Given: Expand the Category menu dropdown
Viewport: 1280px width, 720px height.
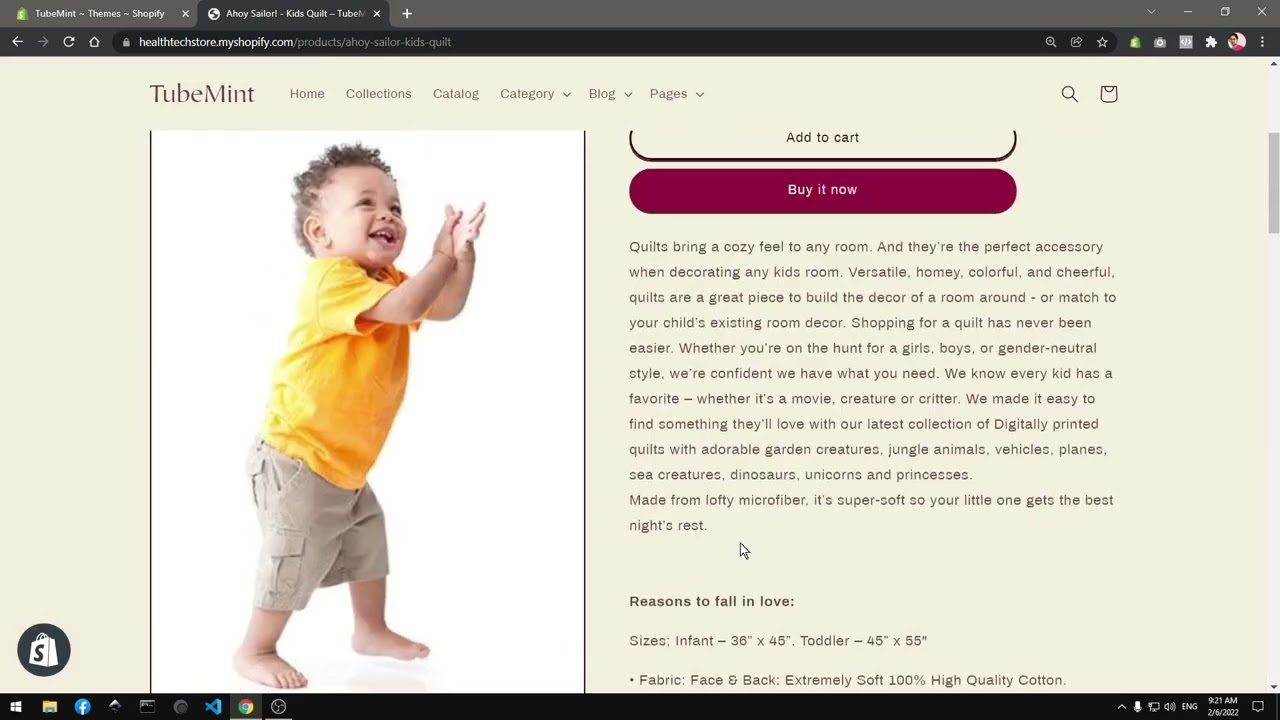Looking at the screenshot, I should 535,94.
